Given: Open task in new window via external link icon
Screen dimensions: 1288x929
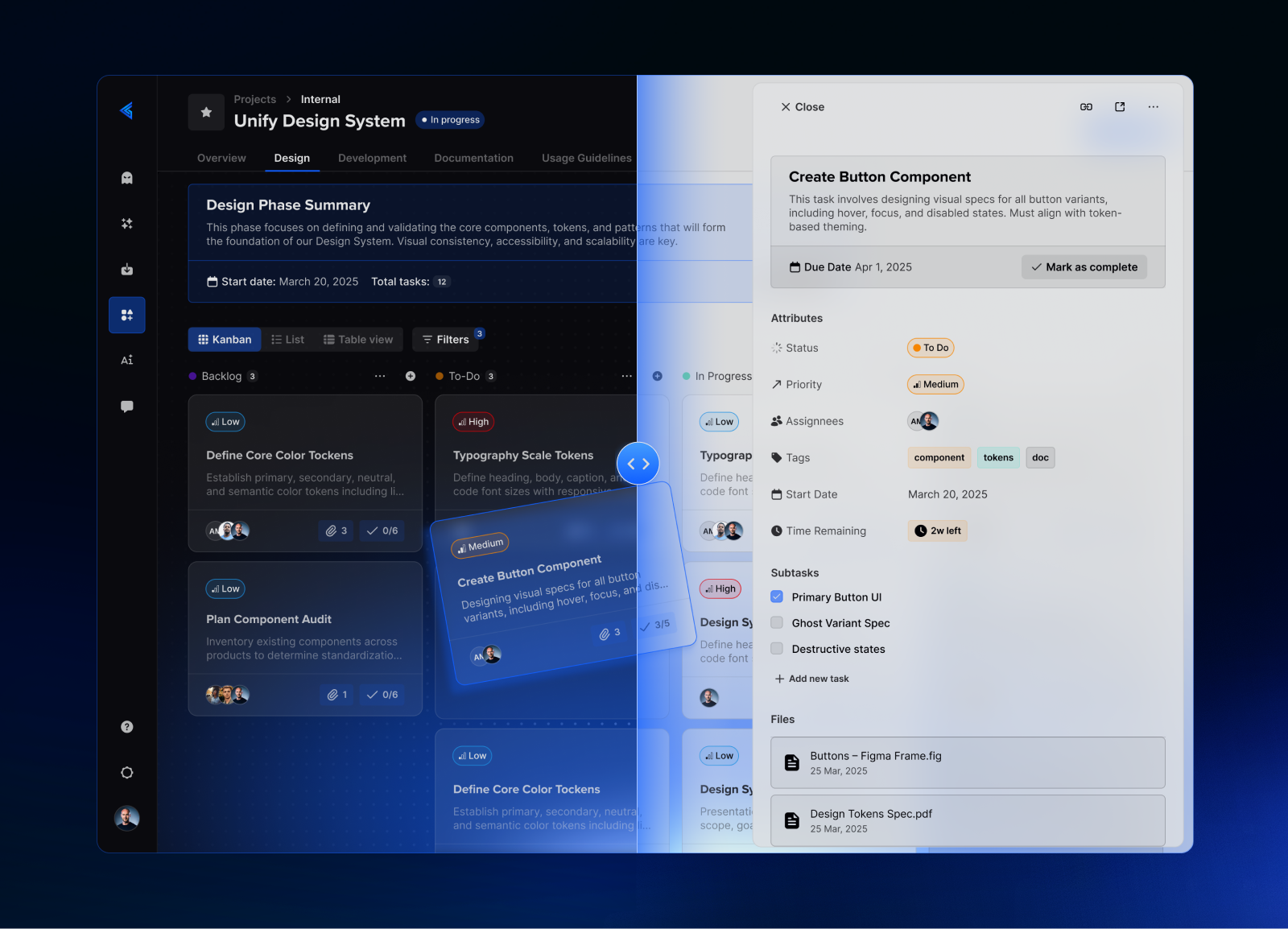Looking at the screenshot, I should 1120,106.
